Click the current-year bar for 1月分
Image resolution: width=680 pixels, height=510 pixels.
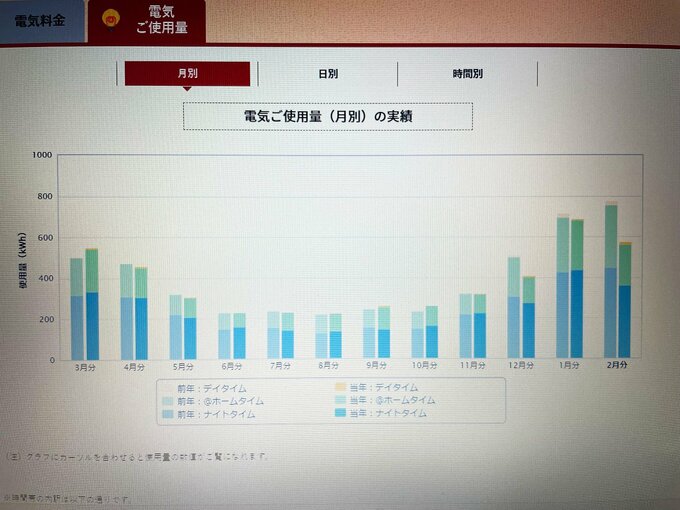(577, 290)
